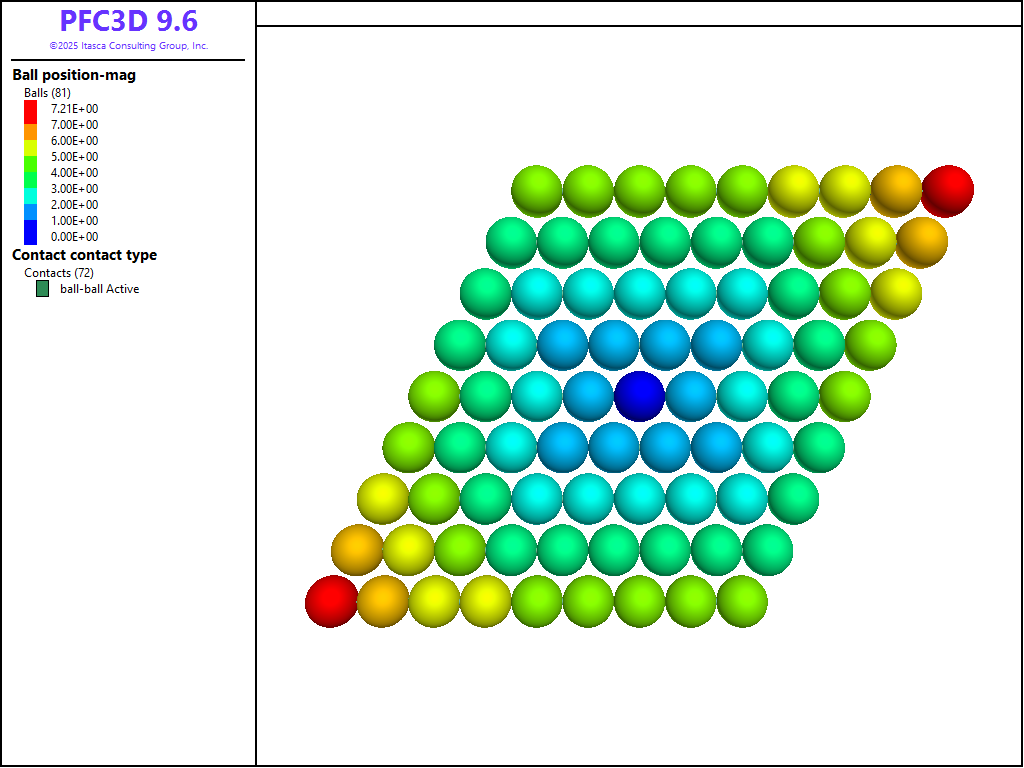Select the orange ball in the top row
Image resolution: width=1024 pixels, height=768 pixels.
tap(896, 190)
